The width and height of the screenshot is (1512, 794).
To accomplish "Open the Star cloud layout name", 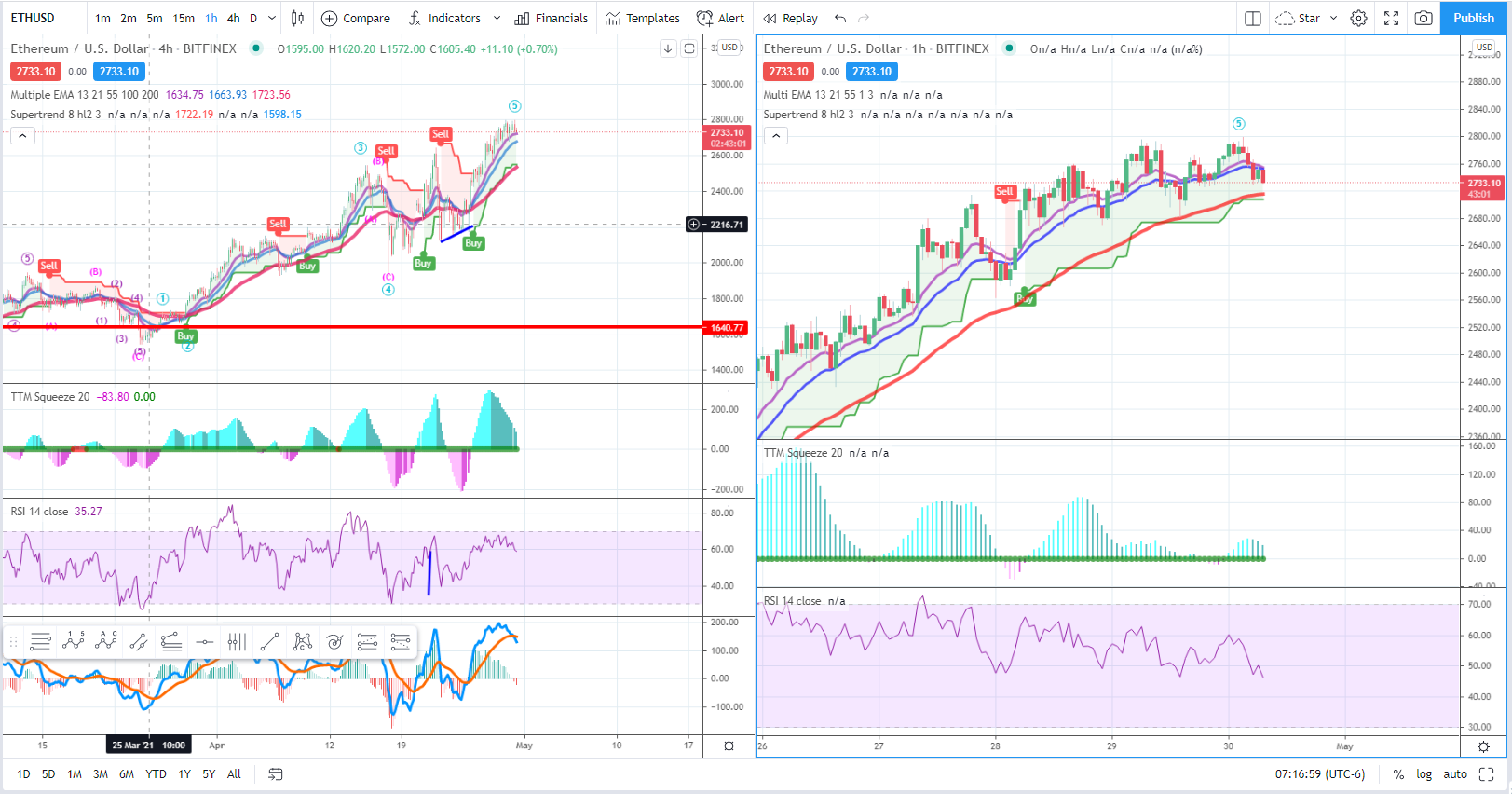I will point(1298,18).
